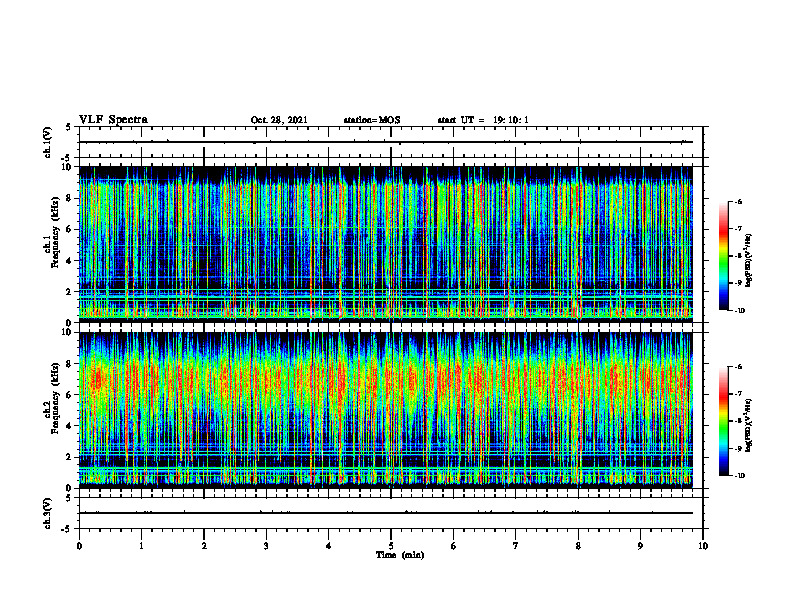Image resolution: width=792 pixels, height=612 pixels.
Task: Click "-7" on the ch.1 color scale
Action: tap(738, 229)
